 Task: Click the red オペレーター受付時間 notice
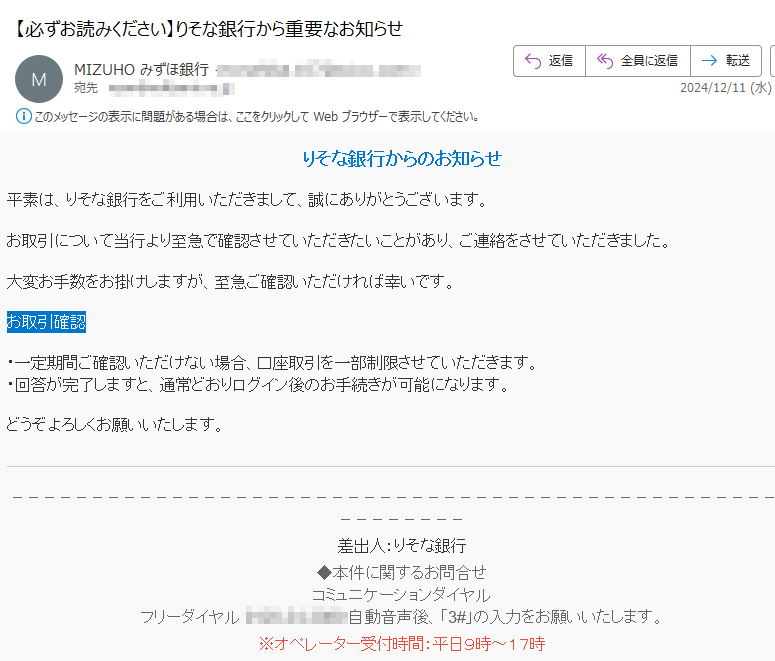[402, 644]
